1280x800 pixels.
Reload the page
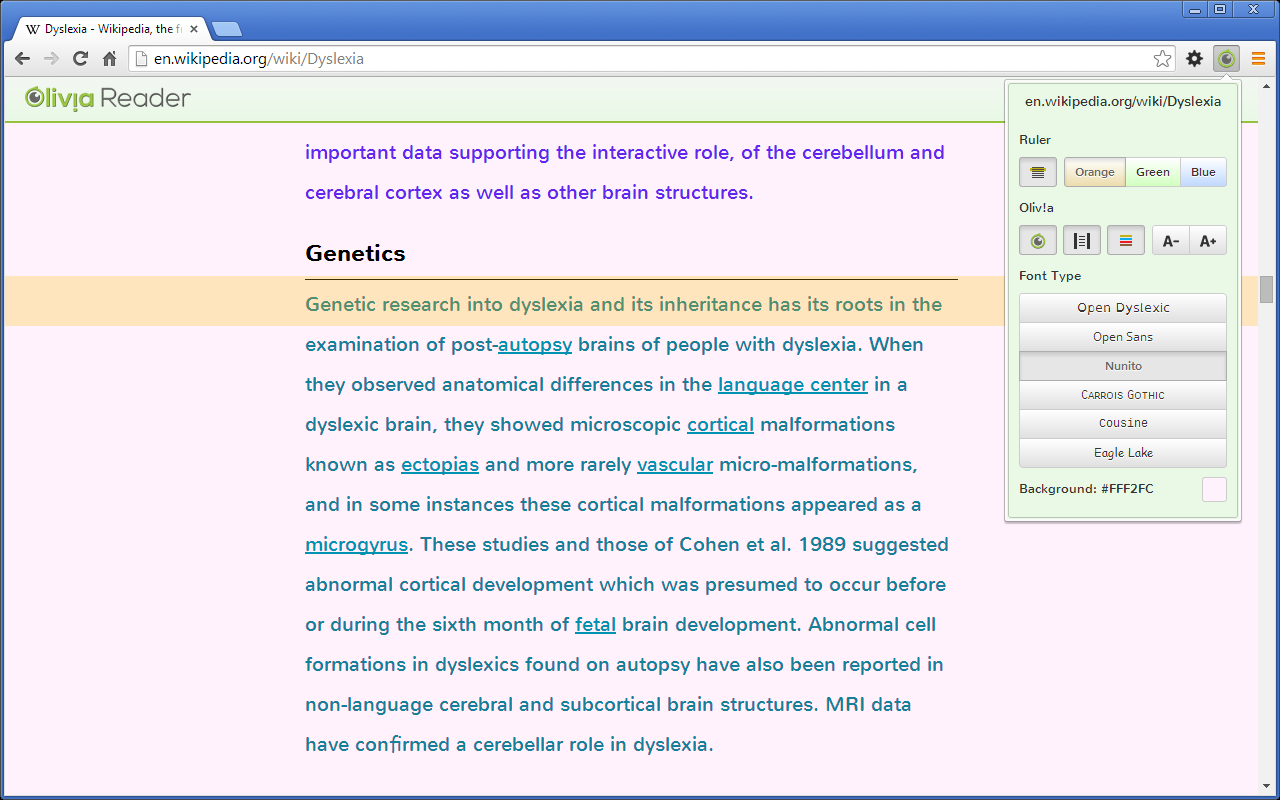[80, 59]
